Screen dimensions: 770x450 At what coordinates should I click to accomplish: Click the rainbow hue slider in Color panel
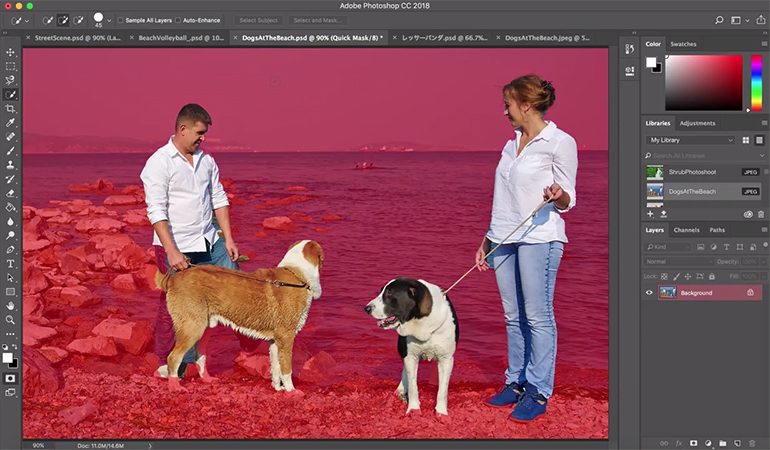[x=757, y=82]
